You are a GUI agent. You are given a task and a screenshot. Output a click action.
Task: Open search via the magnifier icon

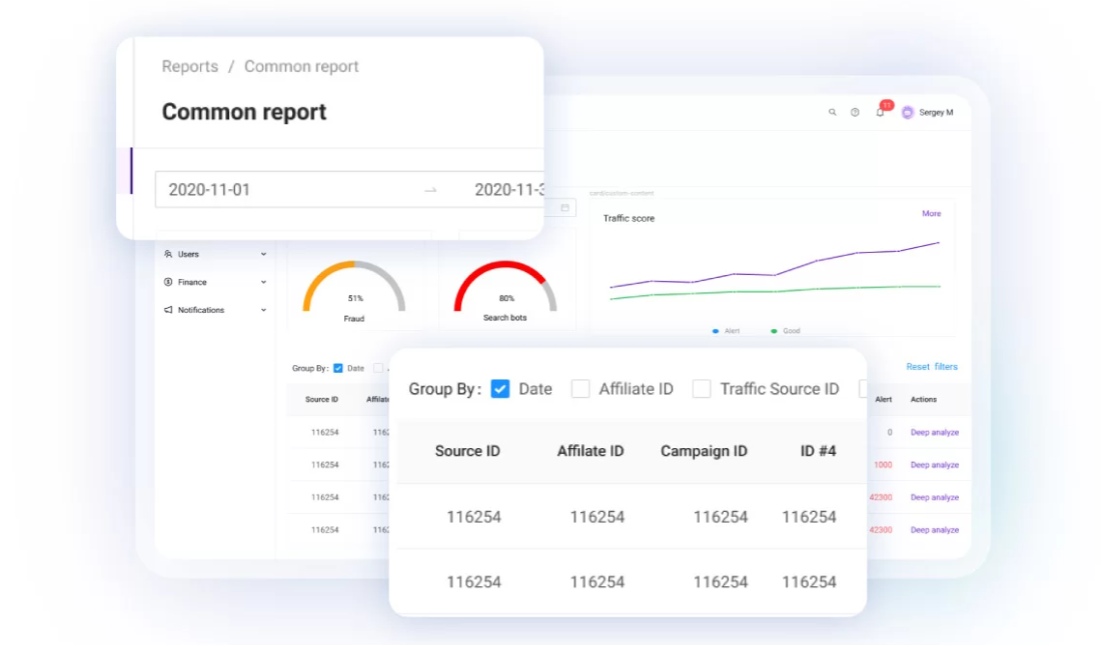832,112
